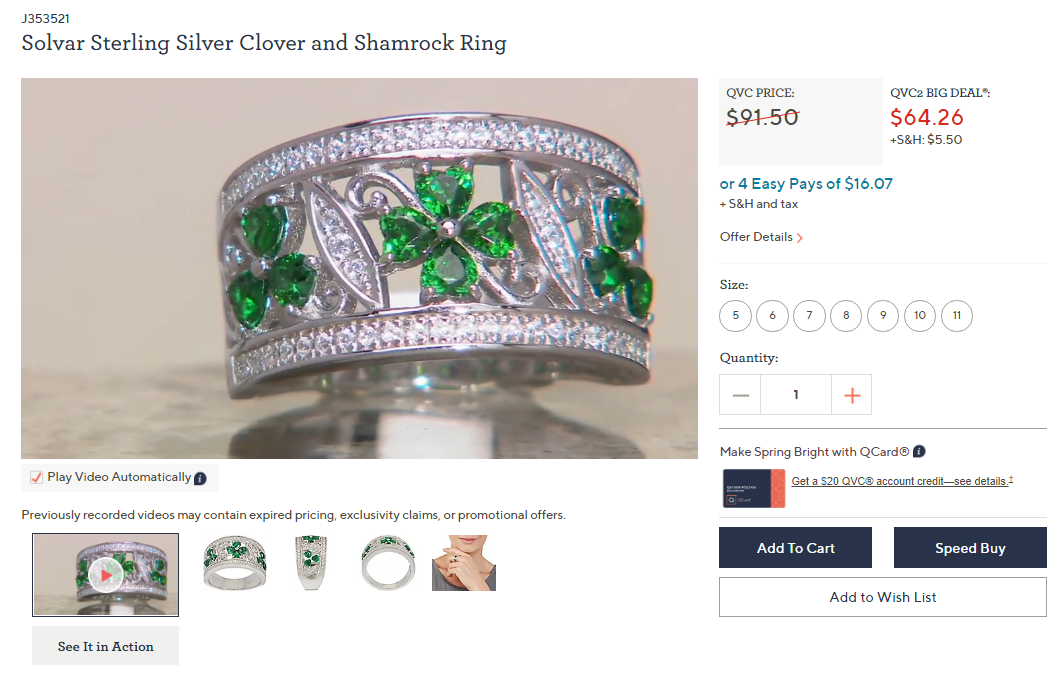View the top-down ring band thumbnail
The image size is (1059, 673).
pyautogui.click(x=387, y=563)
